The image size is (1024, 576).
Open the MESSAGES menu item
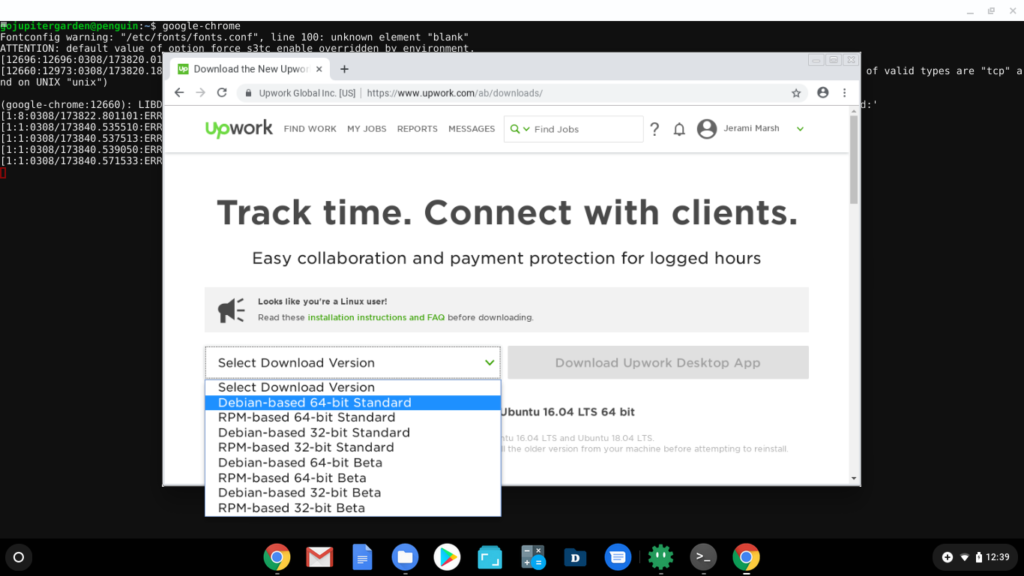472,129
